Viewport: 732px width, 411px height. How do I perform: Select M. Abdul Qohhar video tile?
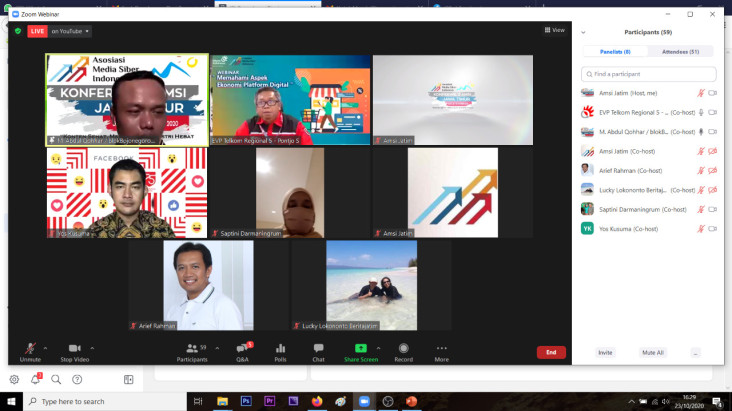(x=127, y=99)
